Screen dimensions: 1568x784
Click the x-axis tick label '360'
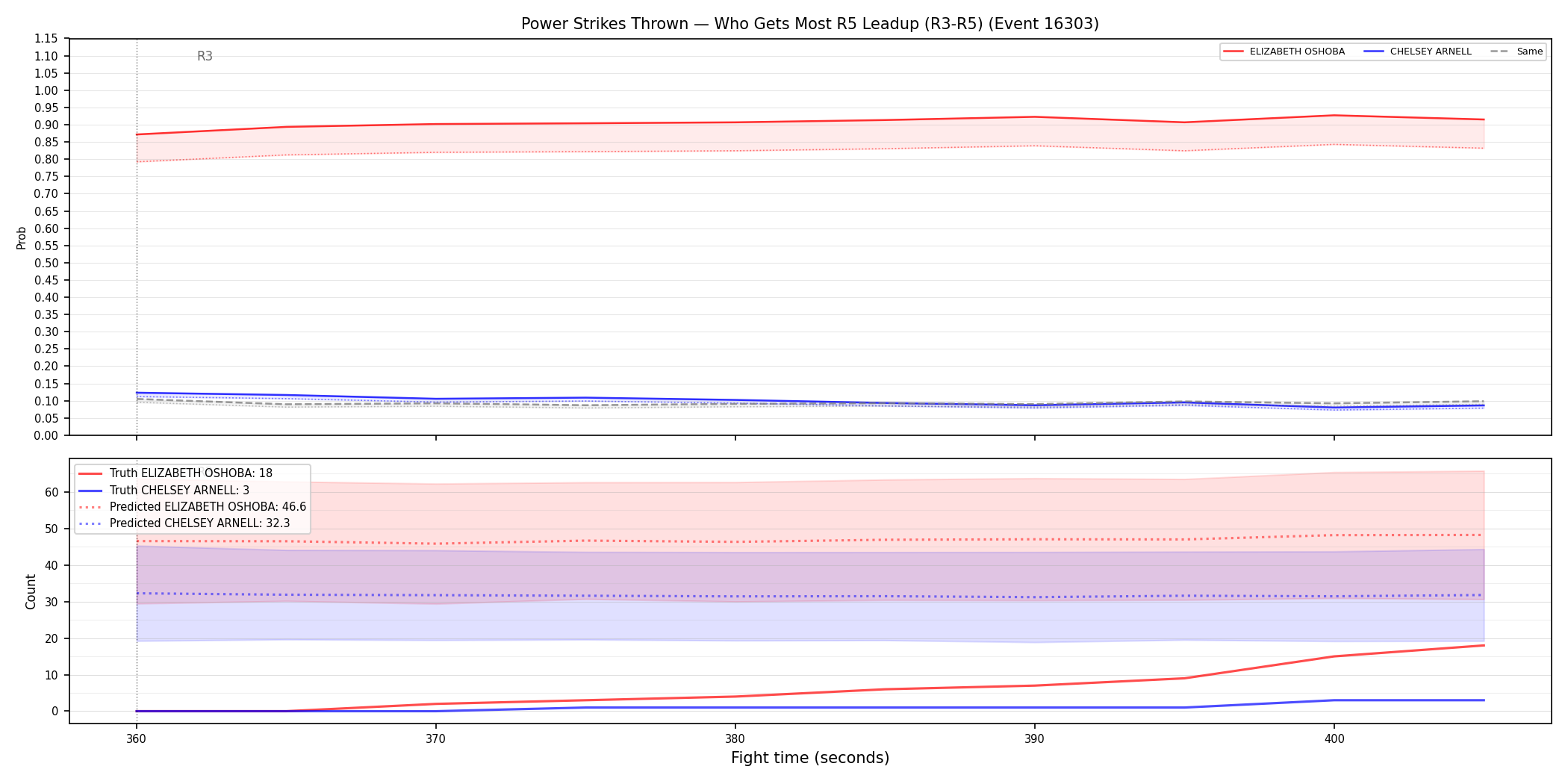coord(136,739)
